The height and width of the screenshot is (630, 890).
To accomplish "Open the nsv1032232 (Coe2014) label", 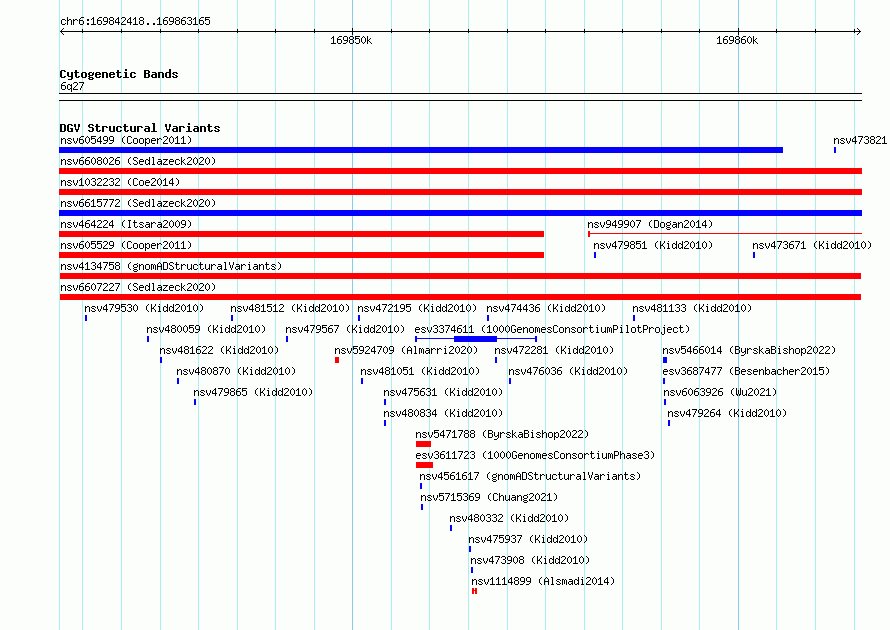I will pos(120,182).
